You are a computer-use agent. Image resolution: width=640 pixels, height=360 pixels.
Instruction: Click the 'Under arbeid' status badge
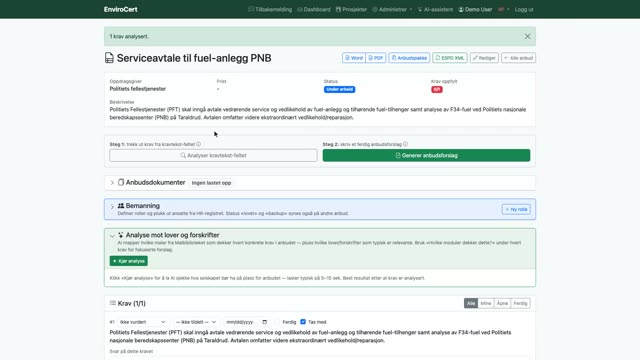point(339,89)
